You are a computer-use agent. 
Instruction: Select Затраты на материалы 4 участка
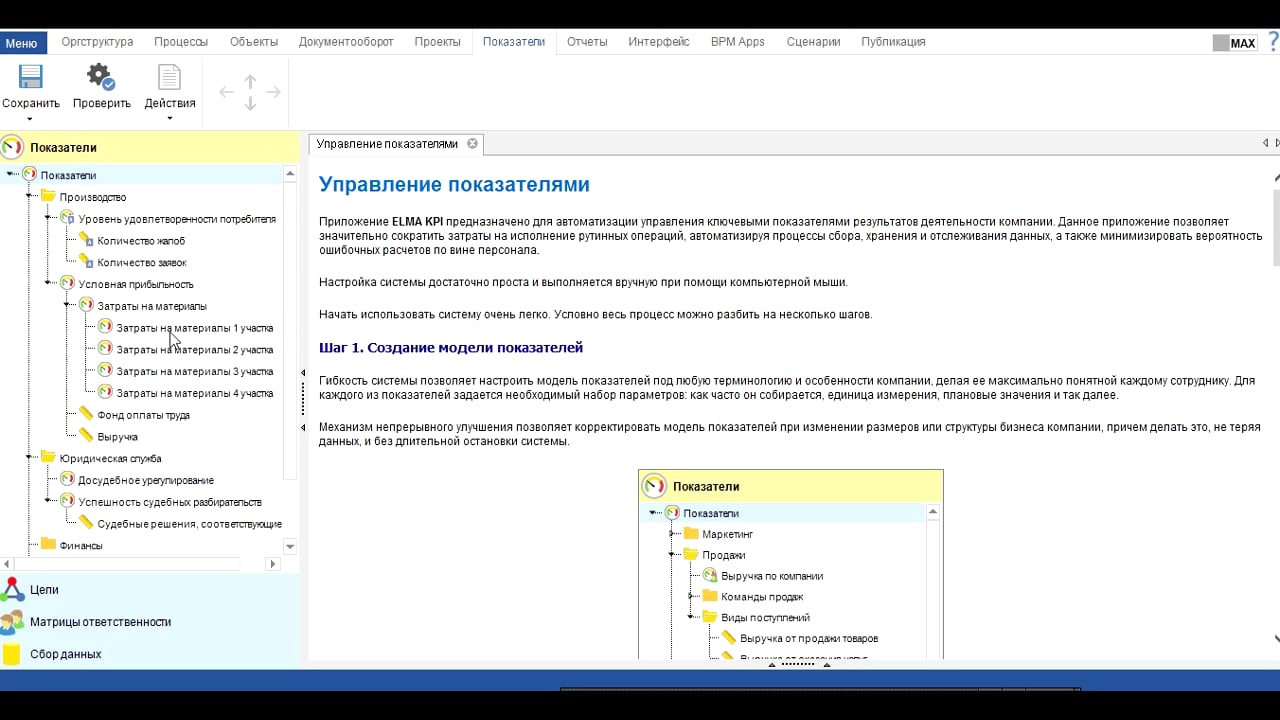point(194,393)
